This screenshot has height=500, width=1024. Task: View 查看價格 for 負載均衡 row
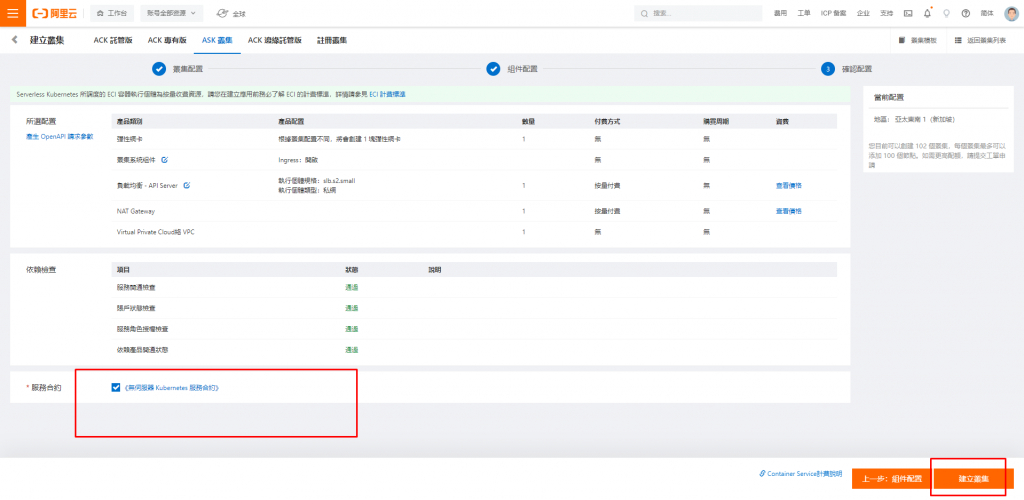click(x=789, y=185)
